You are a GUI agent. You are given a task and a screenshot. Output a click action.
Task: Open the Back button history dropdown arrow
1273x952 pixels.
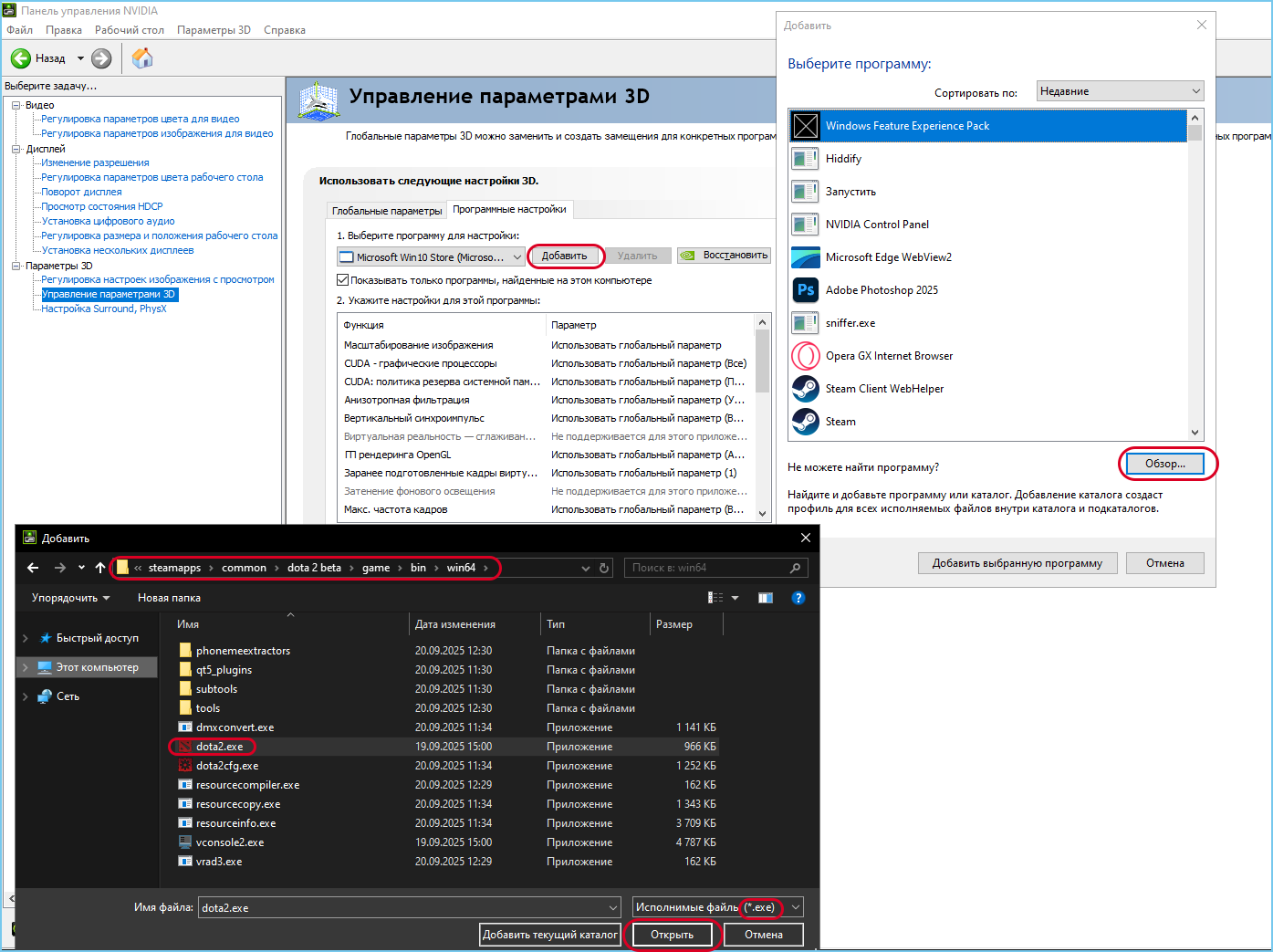[80, 58]
